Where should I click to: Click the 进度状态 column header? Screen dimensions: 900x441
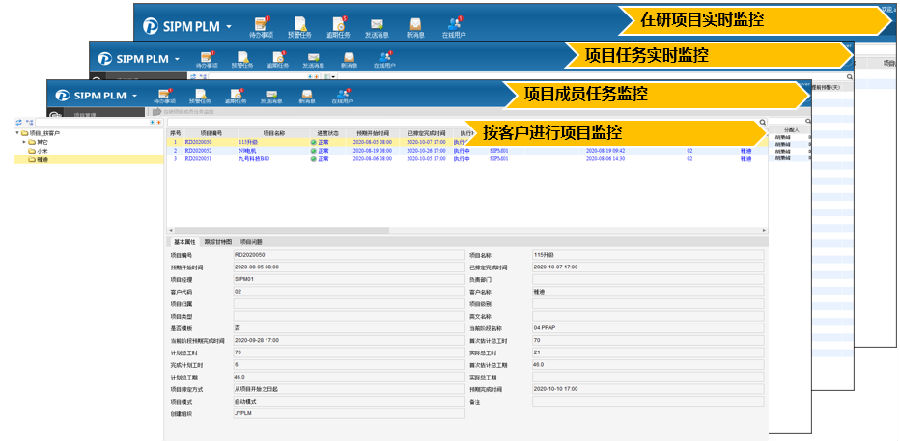click(326, 132)
